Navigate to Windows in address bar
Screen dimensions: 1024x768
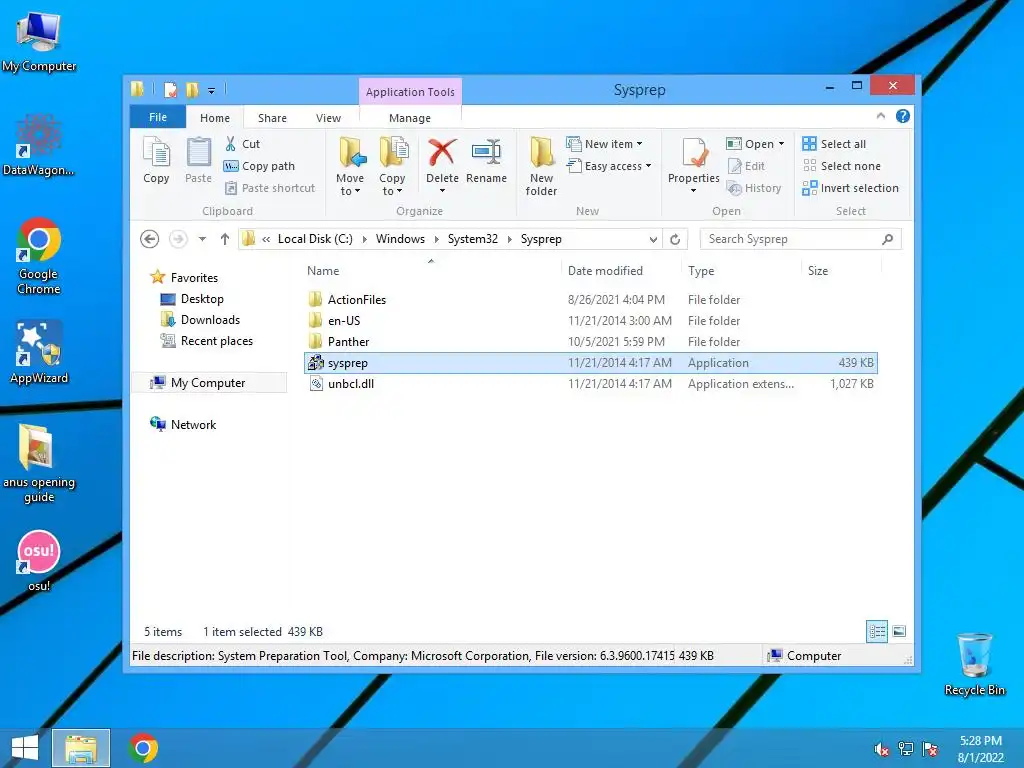tap(400, 239)
